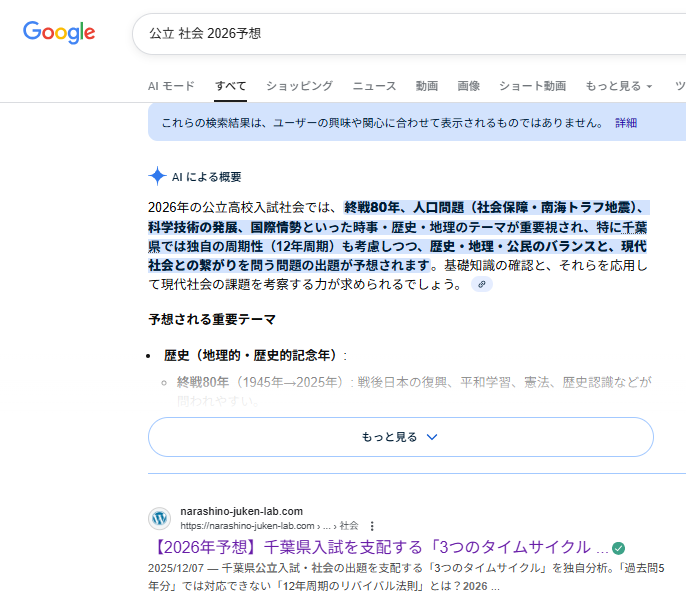Click the https://narashino-juken-lab.com breadcrumb URL

point(248,525)
